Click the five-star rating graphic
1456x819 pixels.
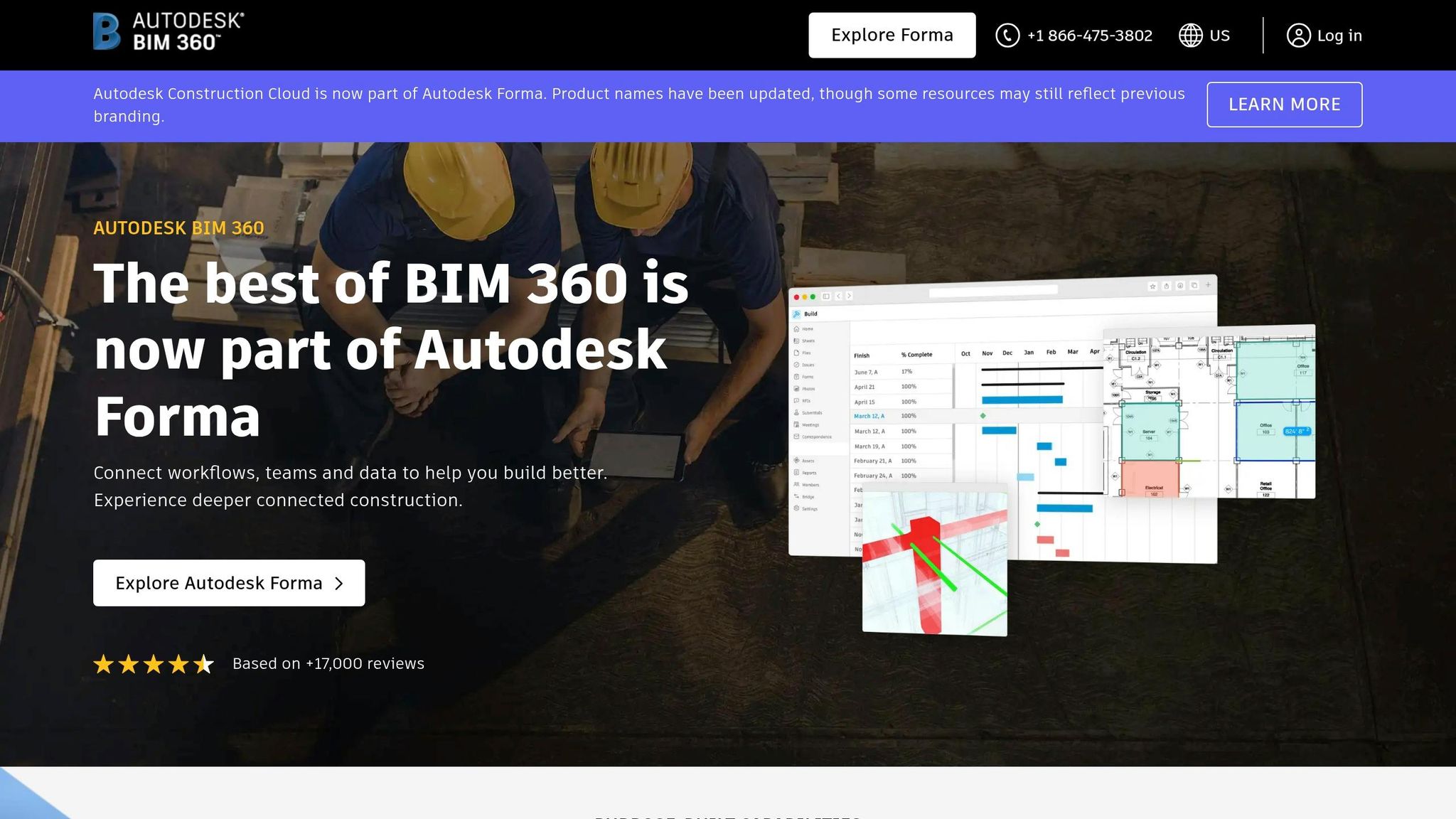pos(154,664)
